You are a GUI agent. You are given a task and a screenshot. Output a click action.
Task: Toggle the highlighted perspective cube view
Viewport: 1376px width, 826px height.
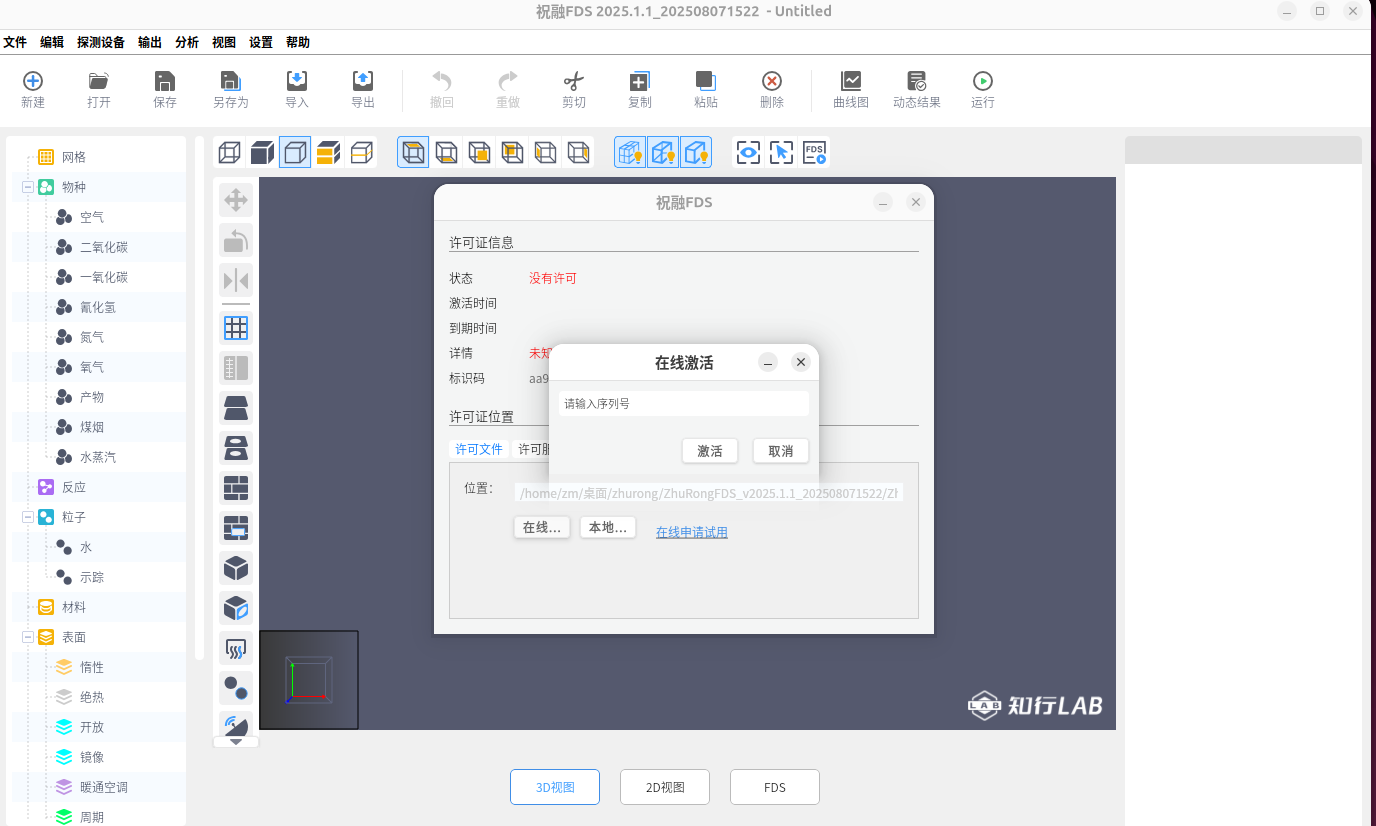(413, 152)
